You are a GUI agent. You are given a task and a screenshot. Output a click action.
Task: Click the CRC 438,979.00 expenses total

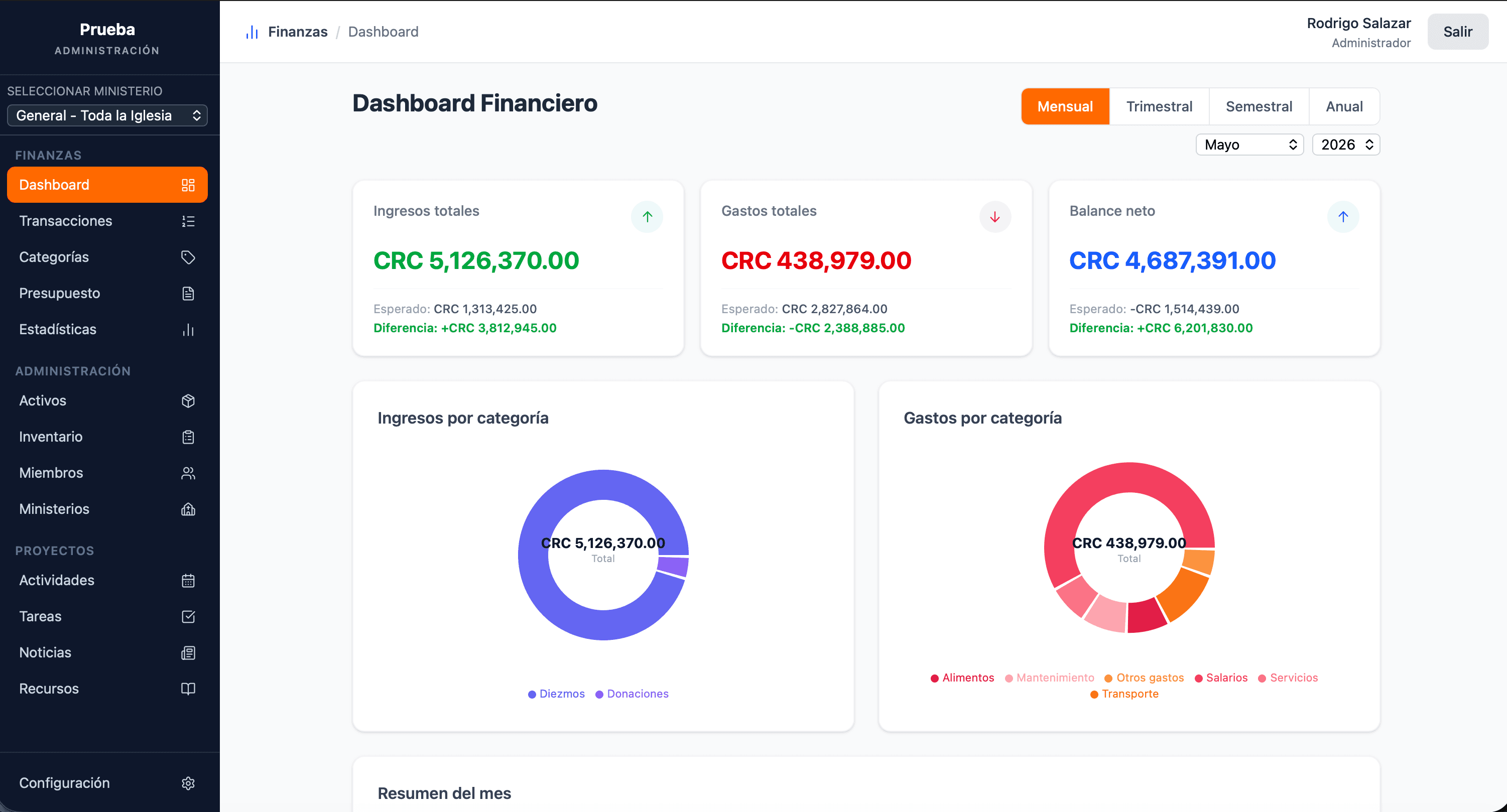coord(816,260)
